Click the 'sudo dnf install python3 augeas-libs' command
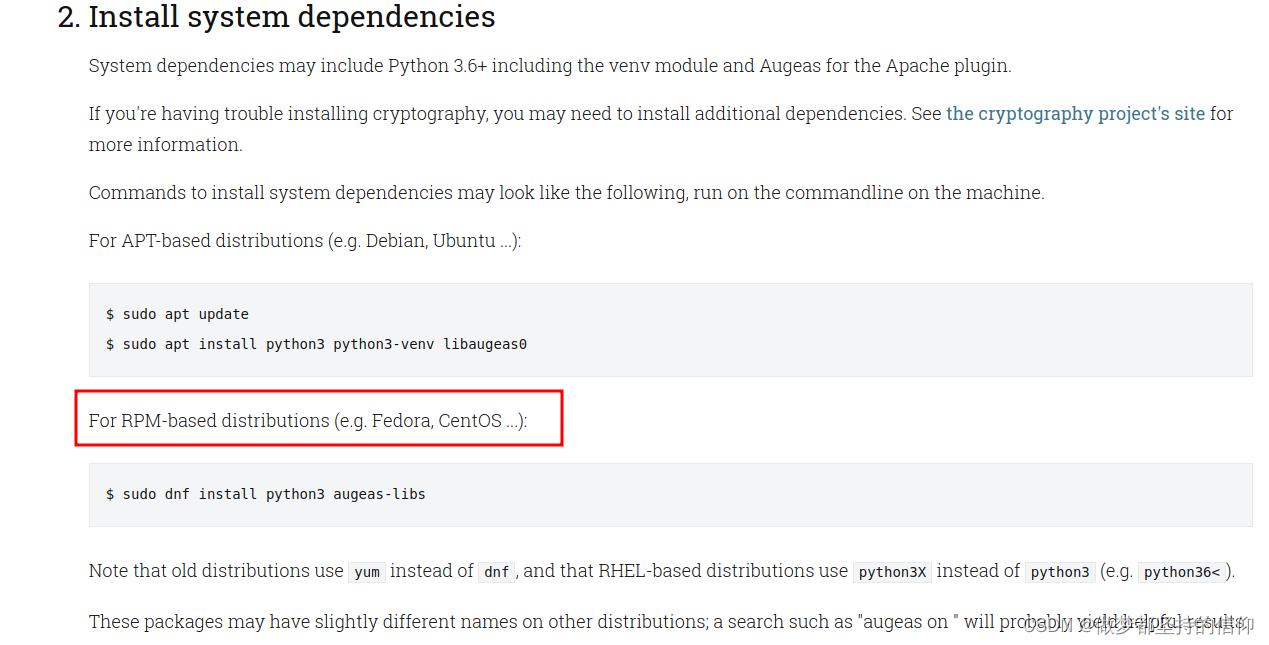The image size is (1269, 645). [x=266, y=494]
